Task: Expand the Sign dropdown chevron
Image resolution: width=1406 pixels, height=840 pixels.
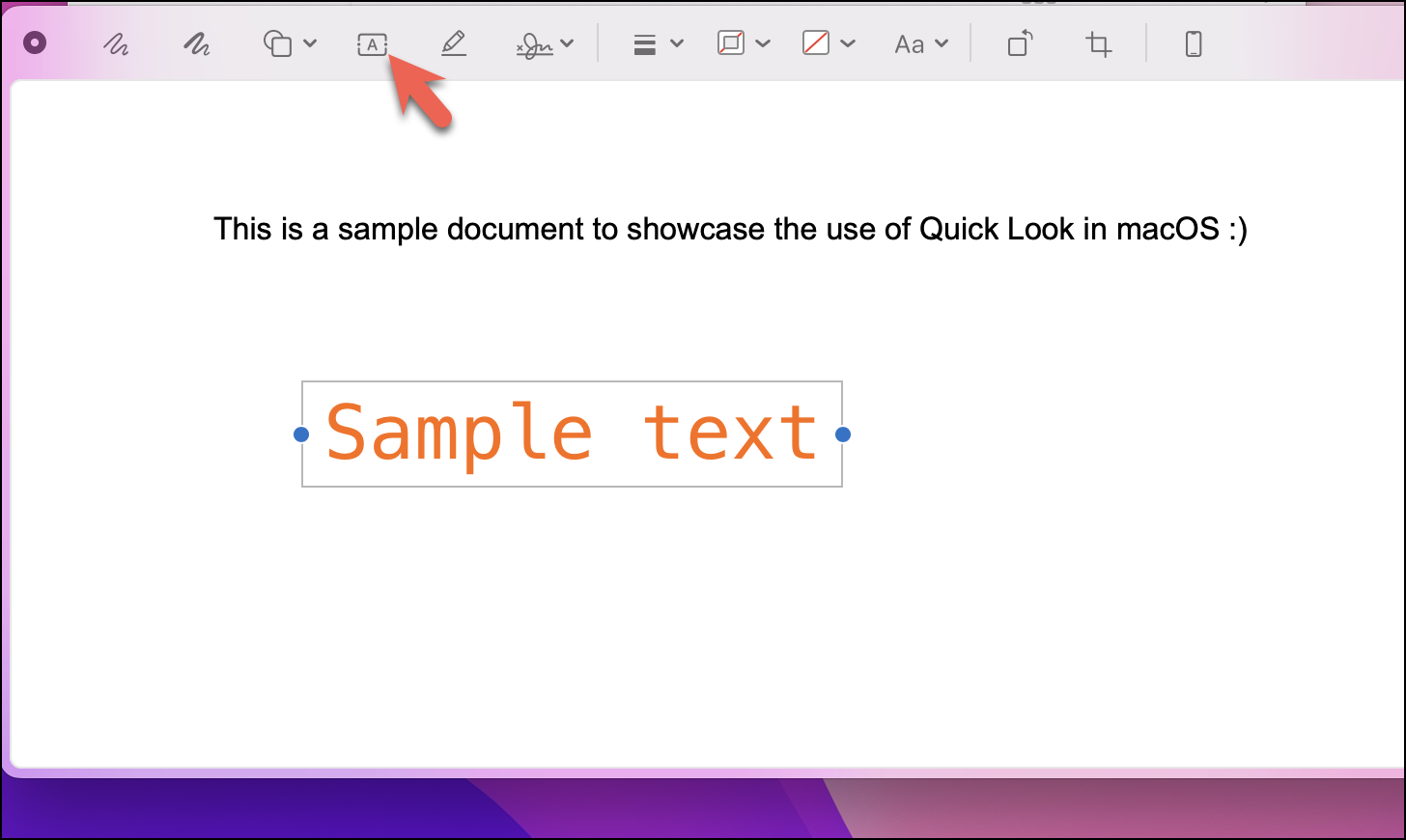Action: click(x=567, y=43)
